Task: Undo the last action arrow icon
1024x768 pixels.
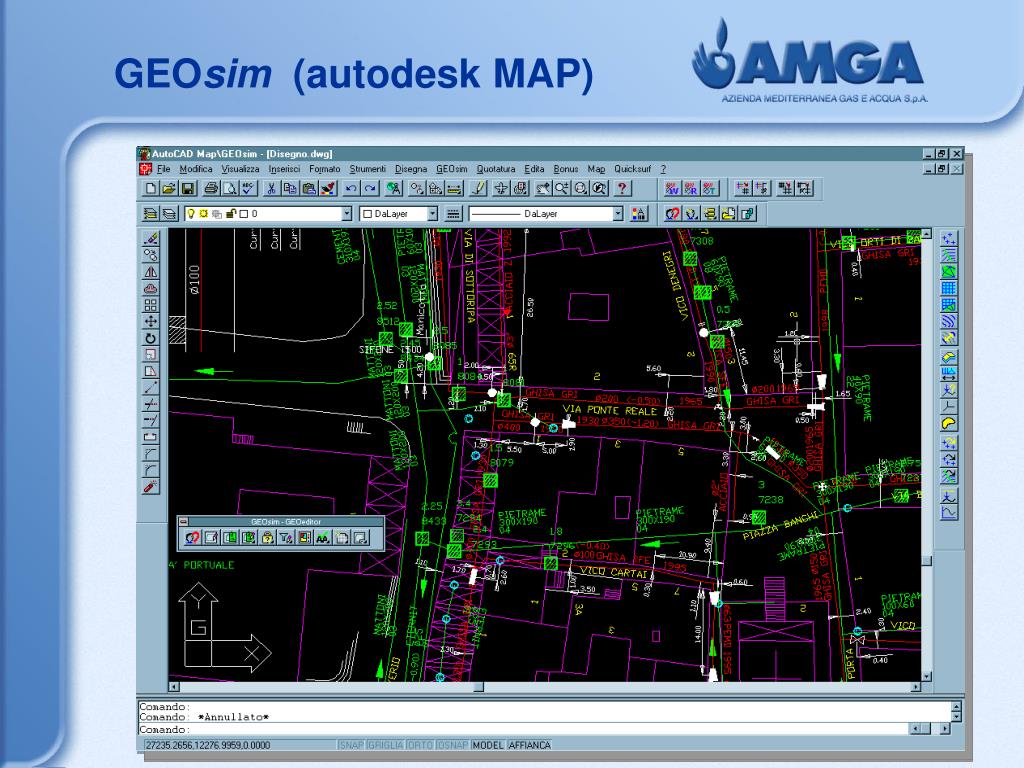Action: tap(351, 189)
